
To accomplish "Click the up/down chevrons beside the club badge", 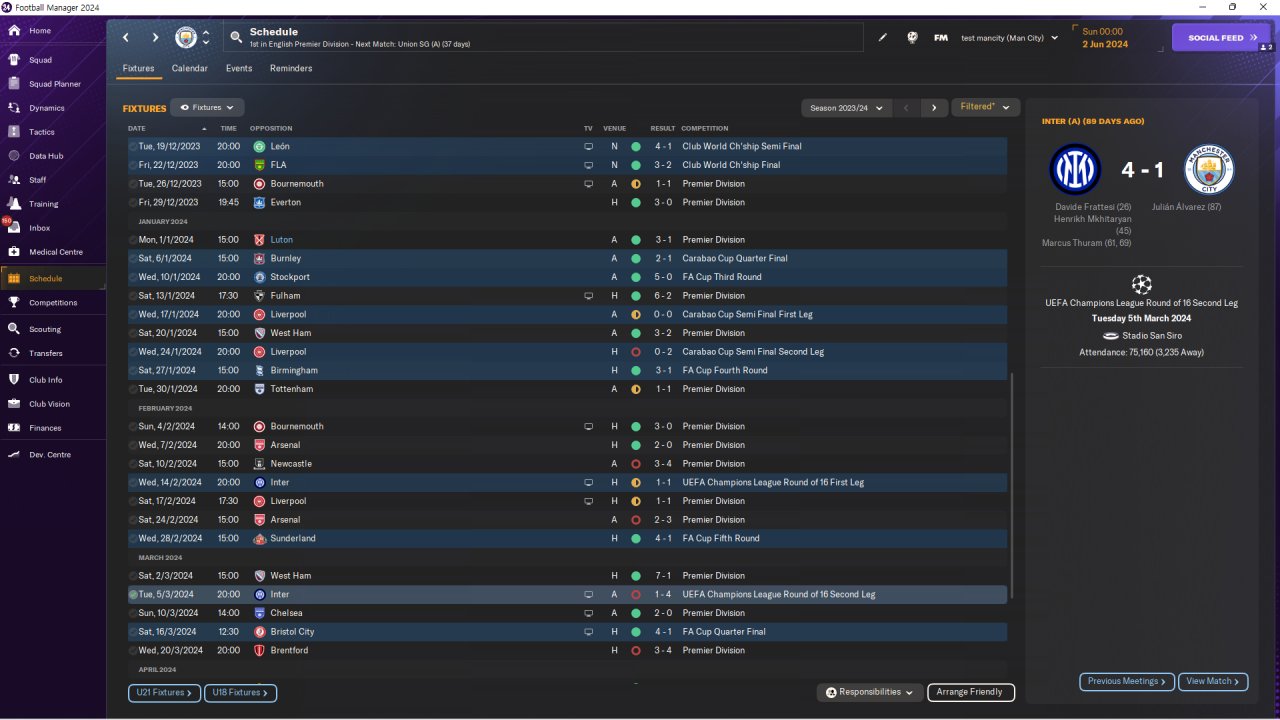I will tap(206, 38).
